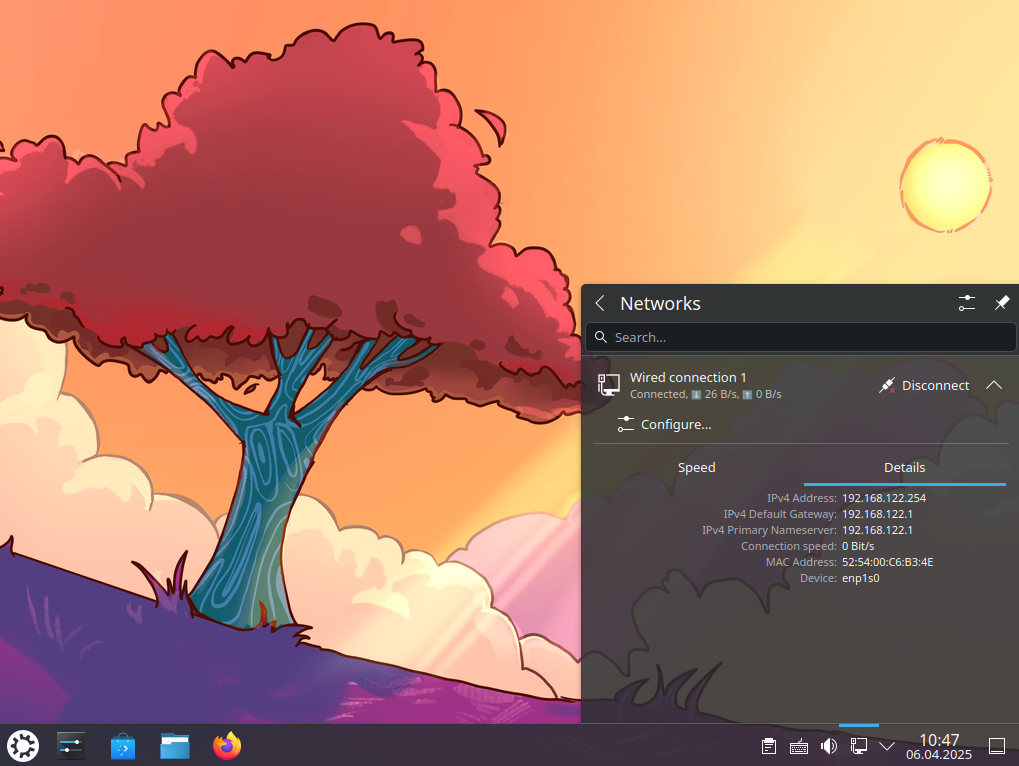Switch to the Speed tab

click(696, 467)
